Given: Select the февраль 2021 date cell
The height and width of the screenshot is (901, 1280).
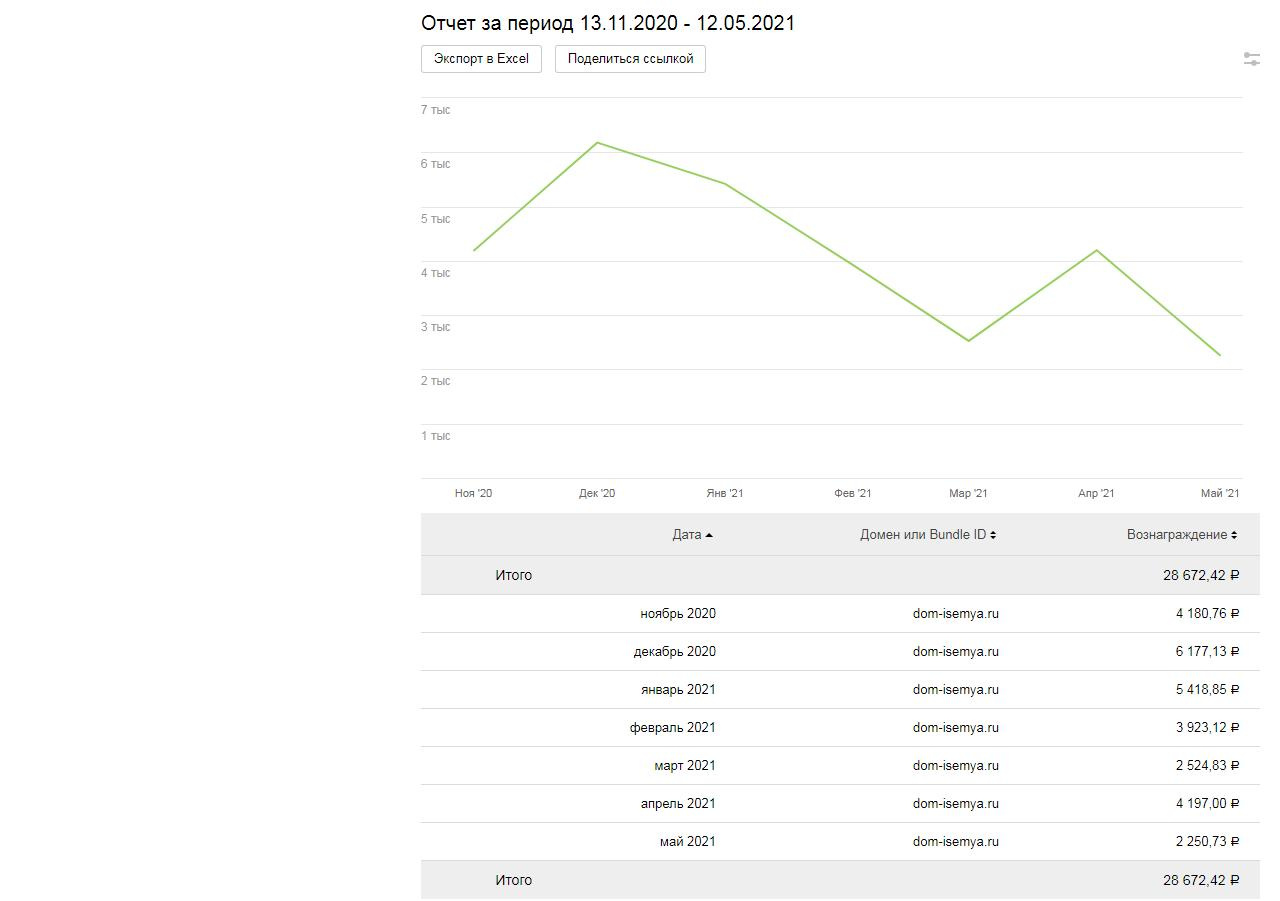Looking at the screenshot, I should coord(672,728).
